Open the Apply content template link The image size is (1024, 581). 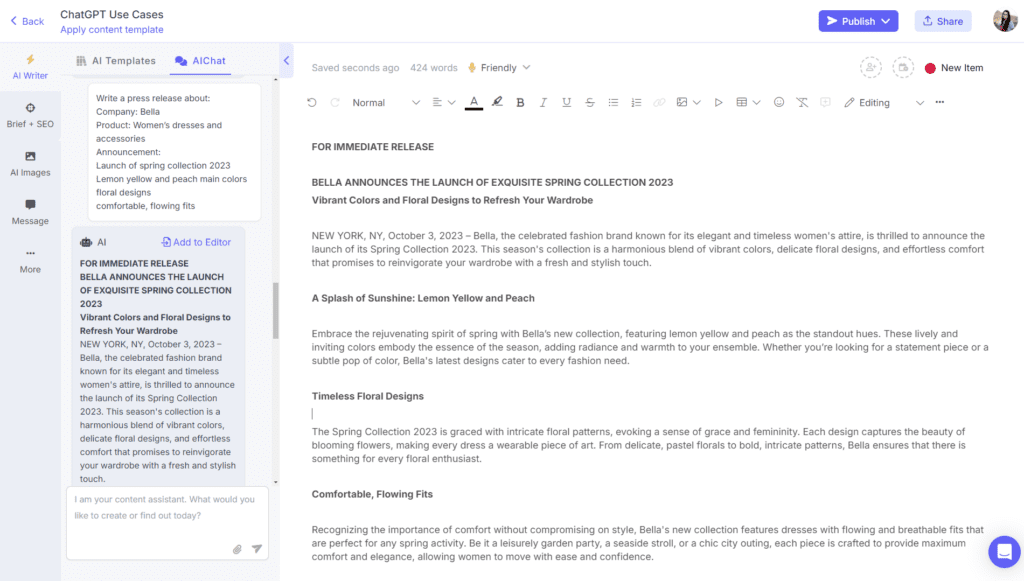112,29
